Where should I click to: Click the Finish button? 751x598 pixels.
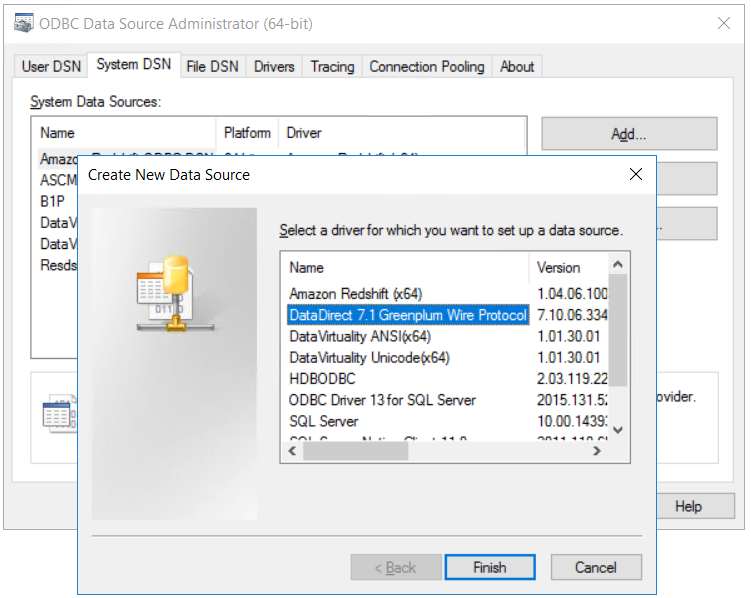489,567
